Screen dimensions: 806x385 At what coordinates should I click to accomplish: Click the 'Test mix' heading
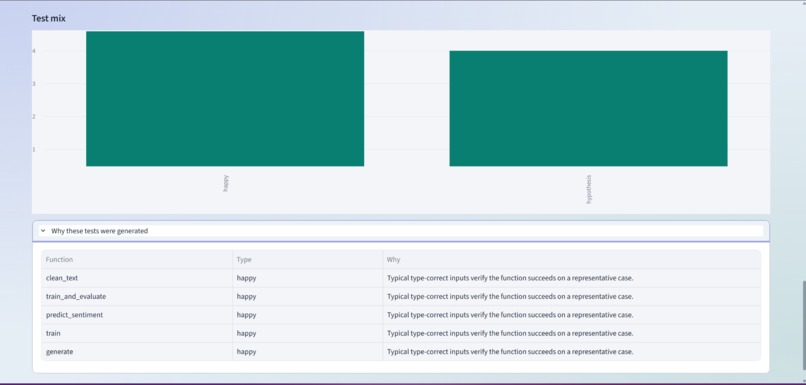pos(49,18)
